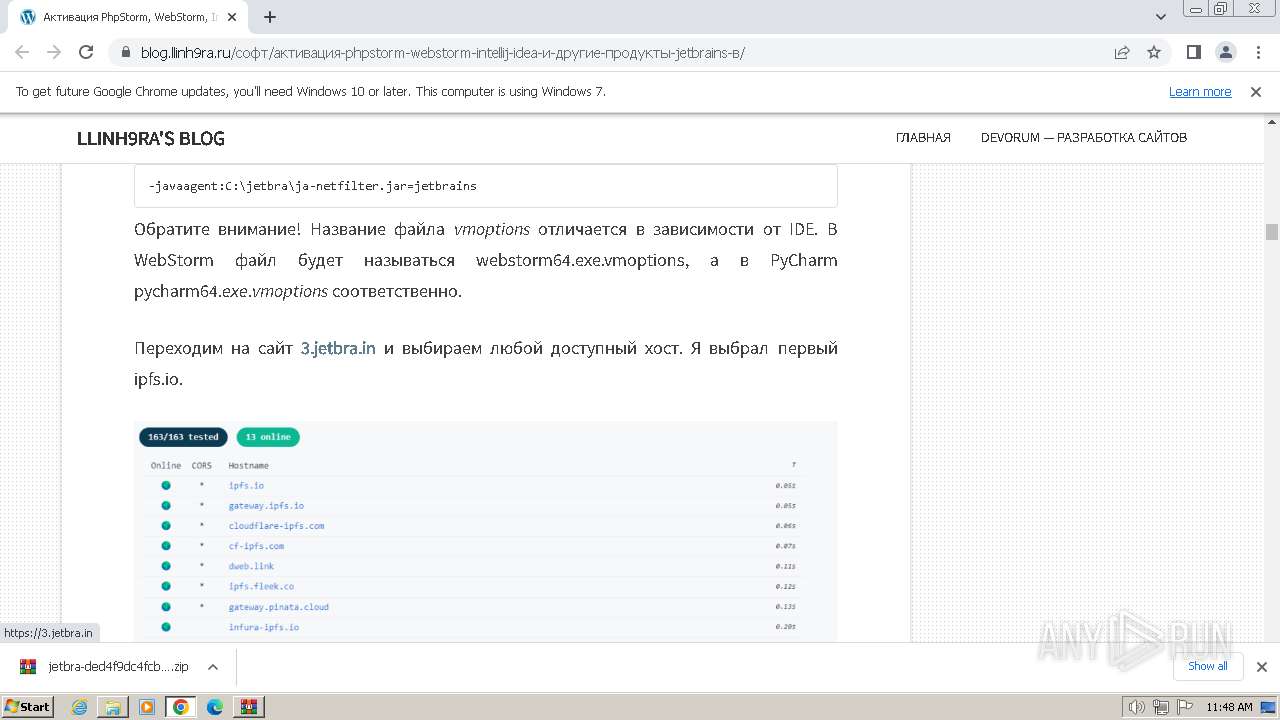Click dweb.link hostname in the image
Image resolution: width=1280 pixels, height=720 pixels.
click(251, 566)
